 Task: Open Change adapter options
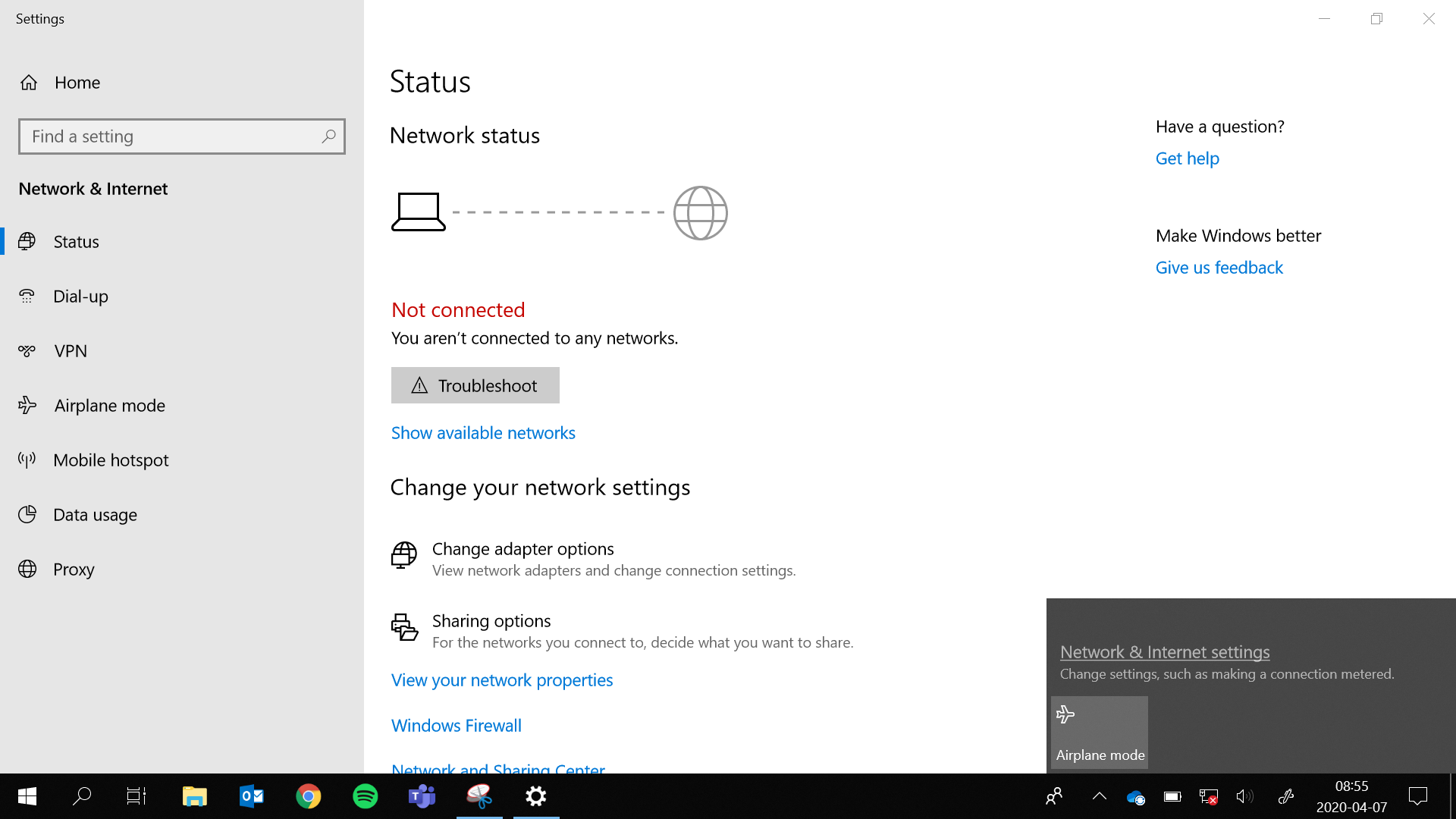(x=522, y=549)
